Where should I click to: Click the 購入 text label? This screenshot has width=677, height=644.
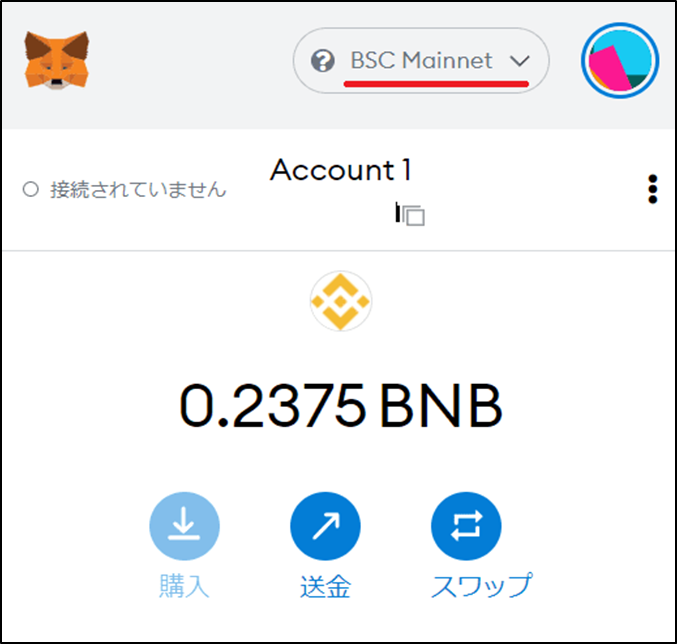point(184,586)
